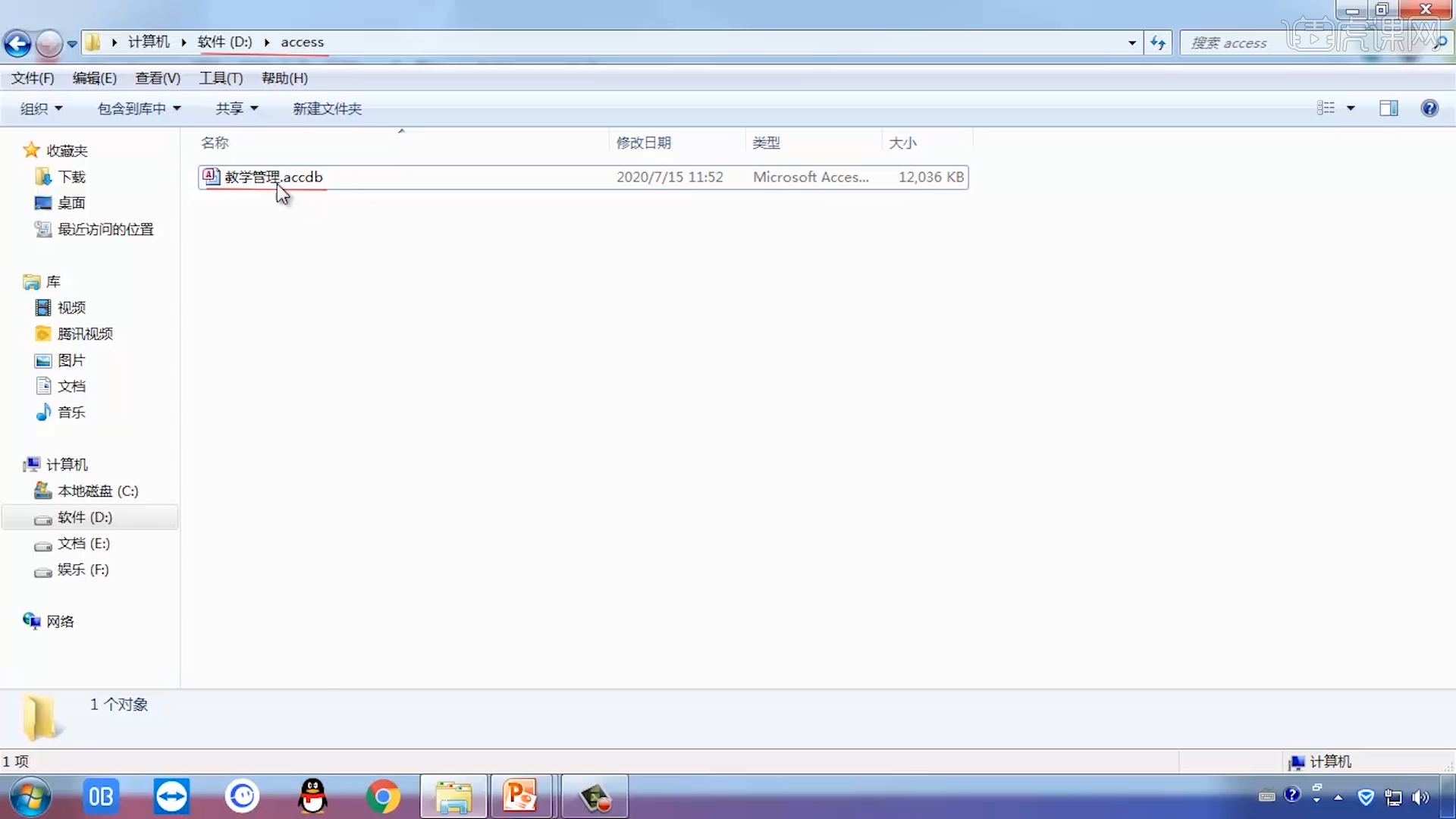Open the 教学管理.accdb Access file
This screenshot has height=819, width=1456.
273,177
